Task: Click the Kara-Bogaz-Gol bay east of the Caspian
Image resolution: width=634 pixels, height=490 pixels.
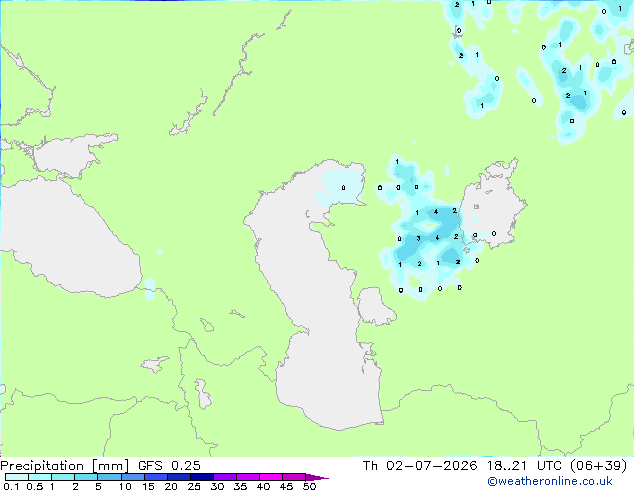Action: [x=375, y=306]
